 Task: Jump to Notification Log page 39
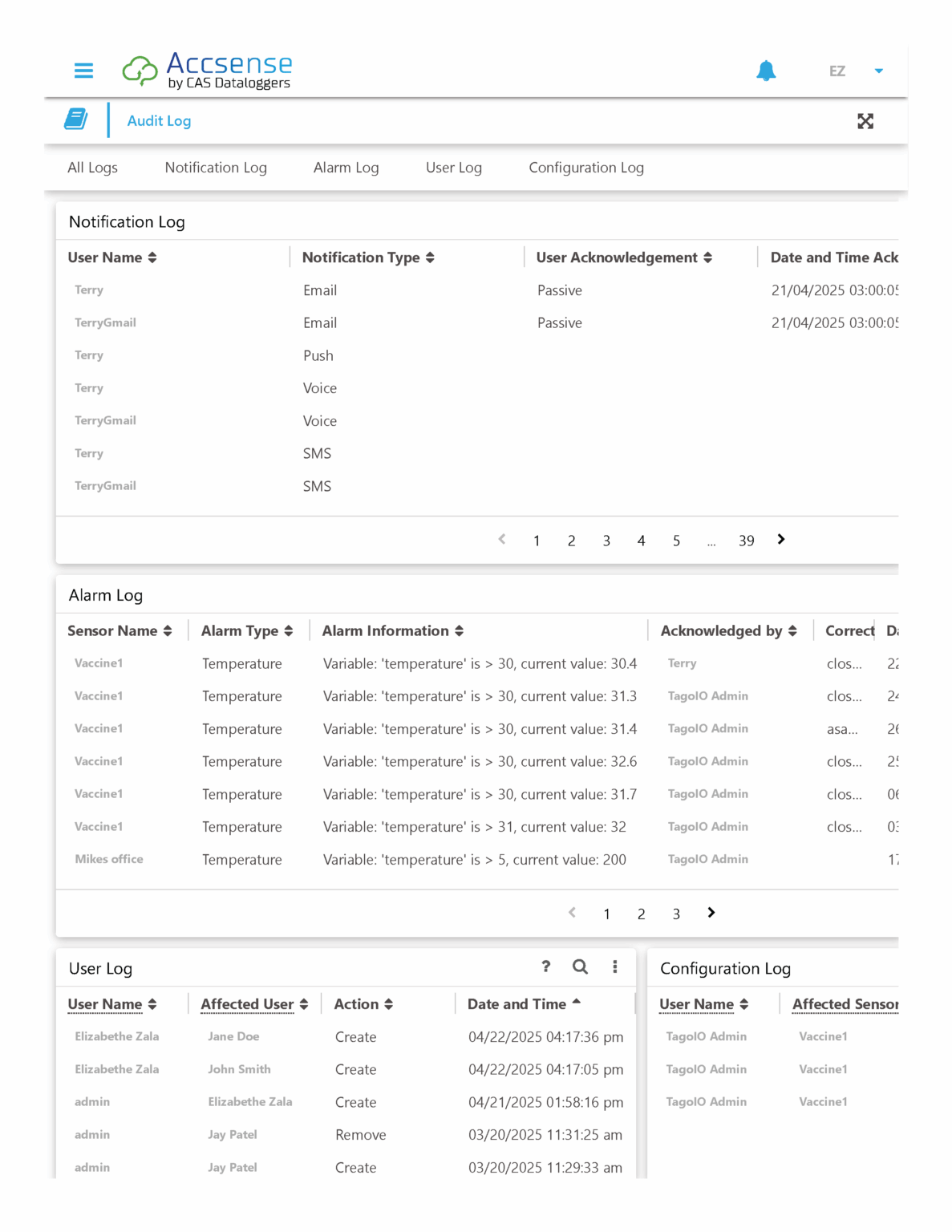[x=746, y=541]
